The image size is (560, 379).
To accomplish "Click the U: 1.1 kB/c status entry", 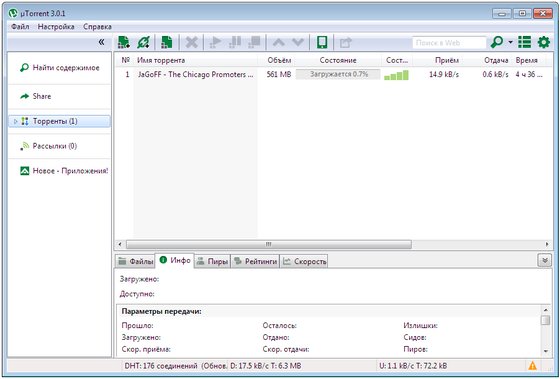I will pos(413,366).
